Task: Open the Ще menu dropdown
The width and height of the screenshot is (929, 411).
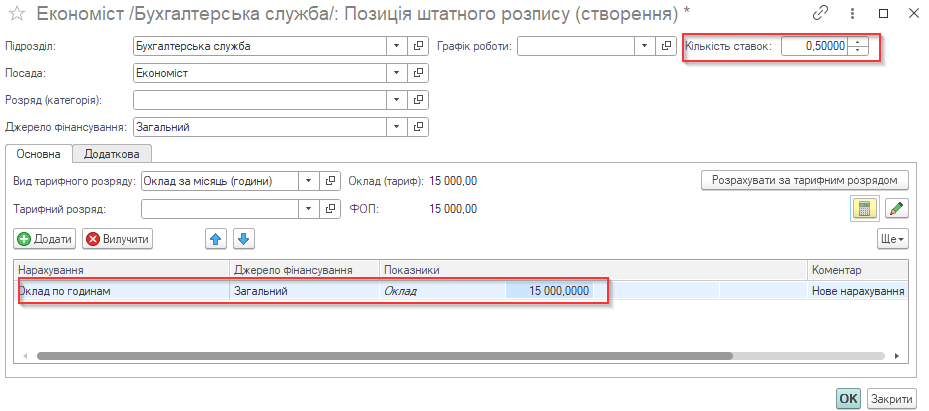Action: [x=893, y=239]
